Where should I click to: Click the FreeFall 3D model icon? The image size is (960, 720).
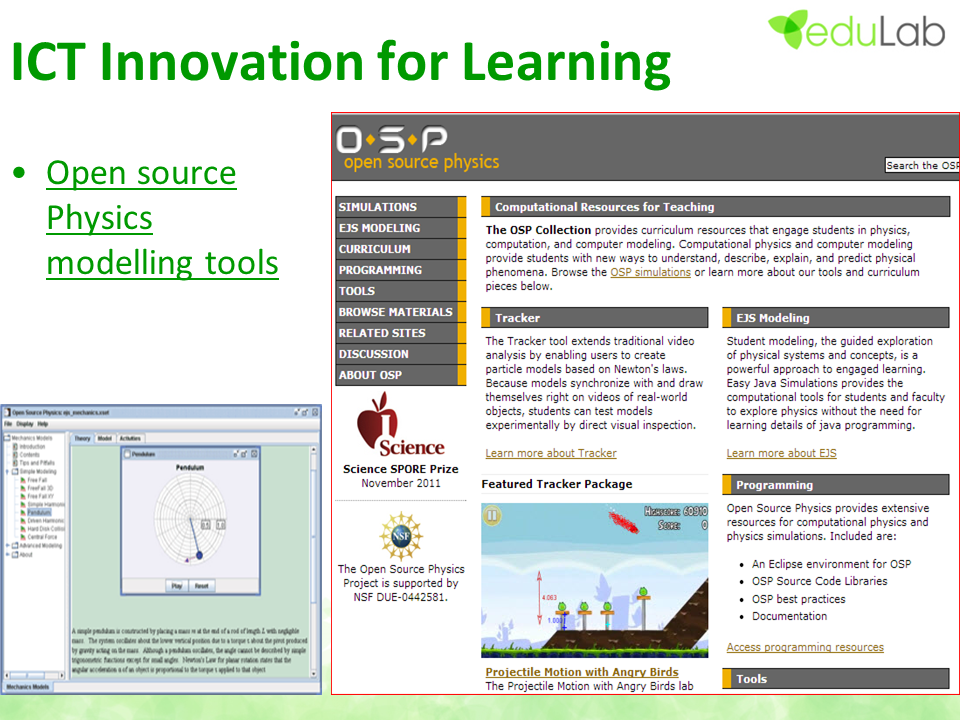23,488
